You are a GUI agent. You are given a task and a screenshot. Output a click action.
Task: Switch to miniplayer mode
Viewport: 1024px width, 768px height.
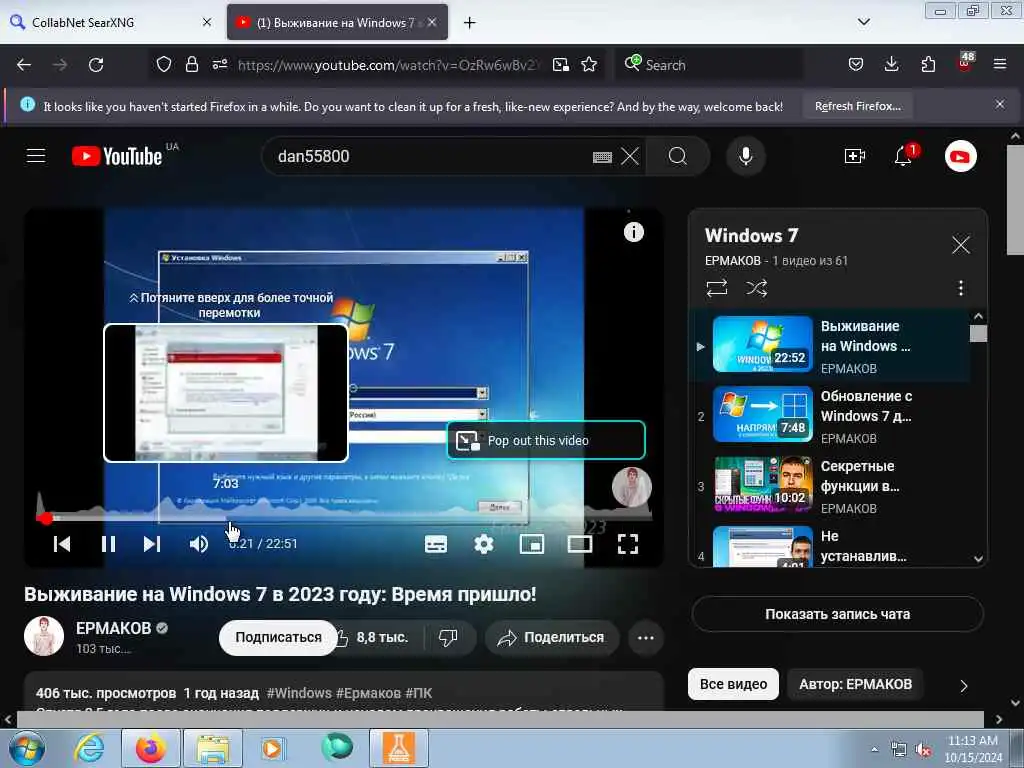532,544
